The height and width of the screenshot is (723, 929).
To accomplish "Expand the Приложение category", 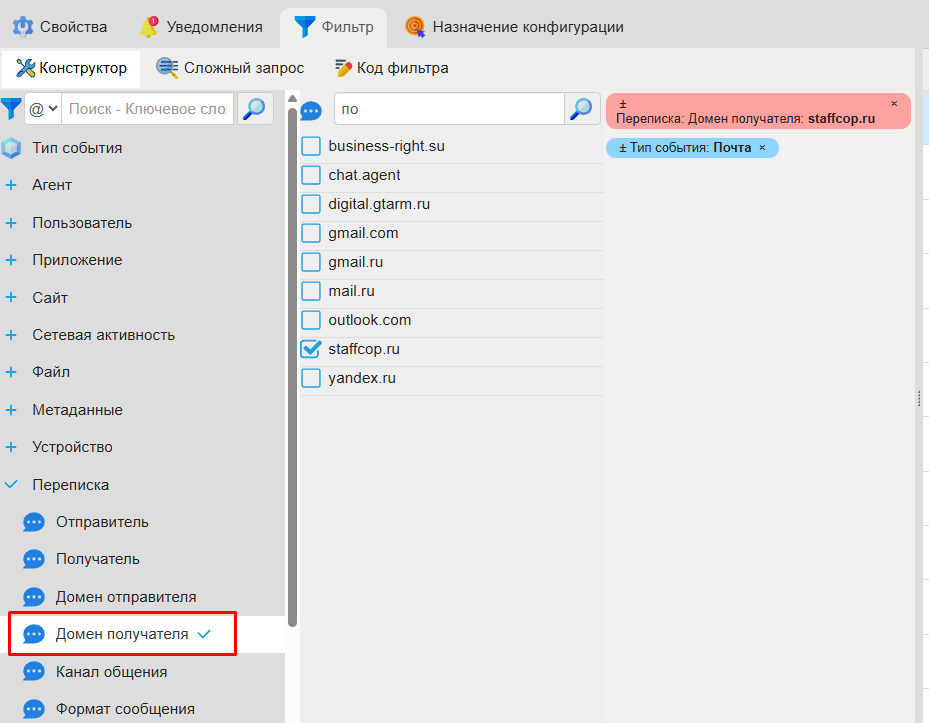I will point(11,260).
